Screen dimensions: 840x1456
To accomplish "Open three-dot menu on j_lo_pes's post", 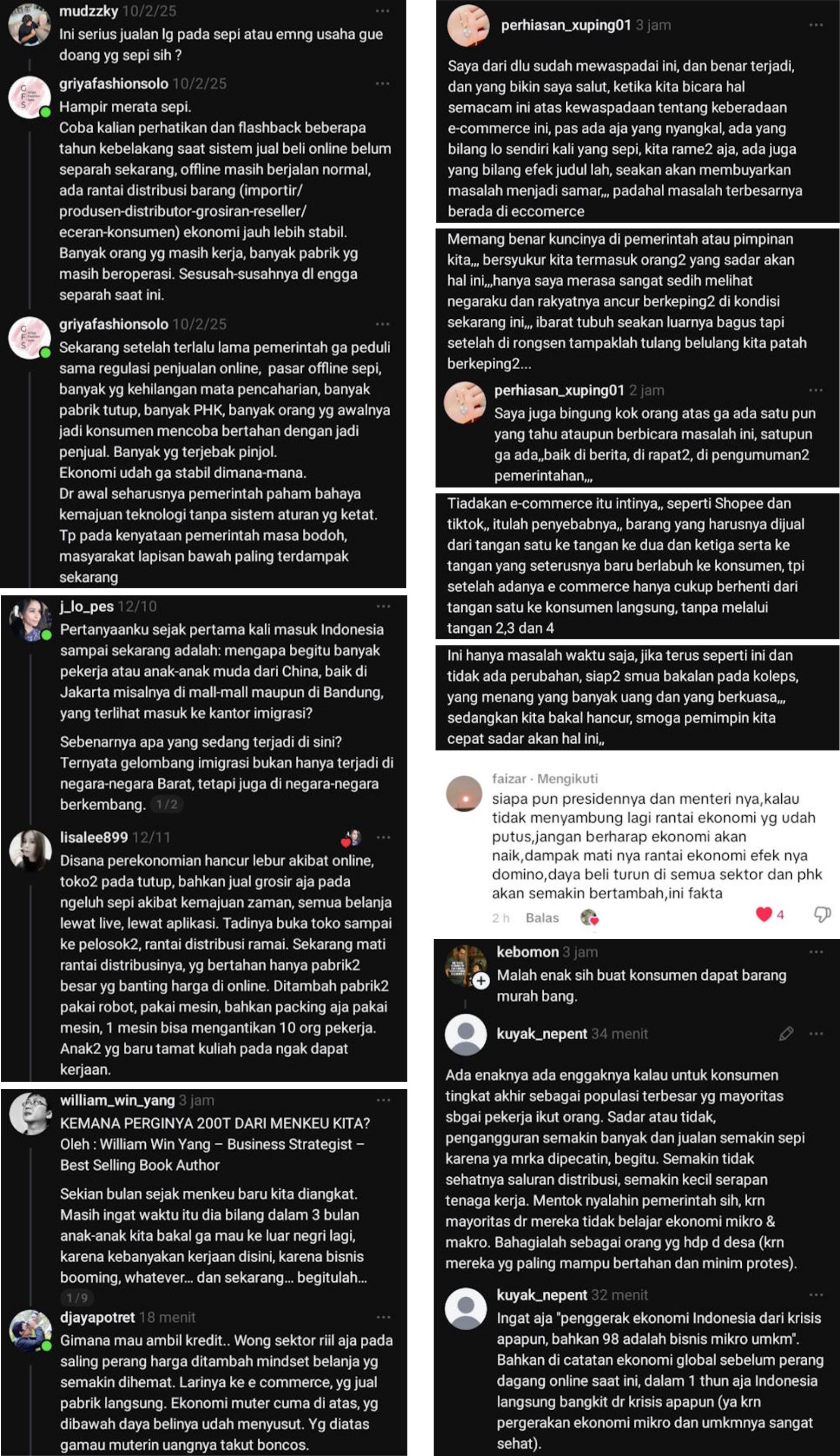I will pos(383,606).
